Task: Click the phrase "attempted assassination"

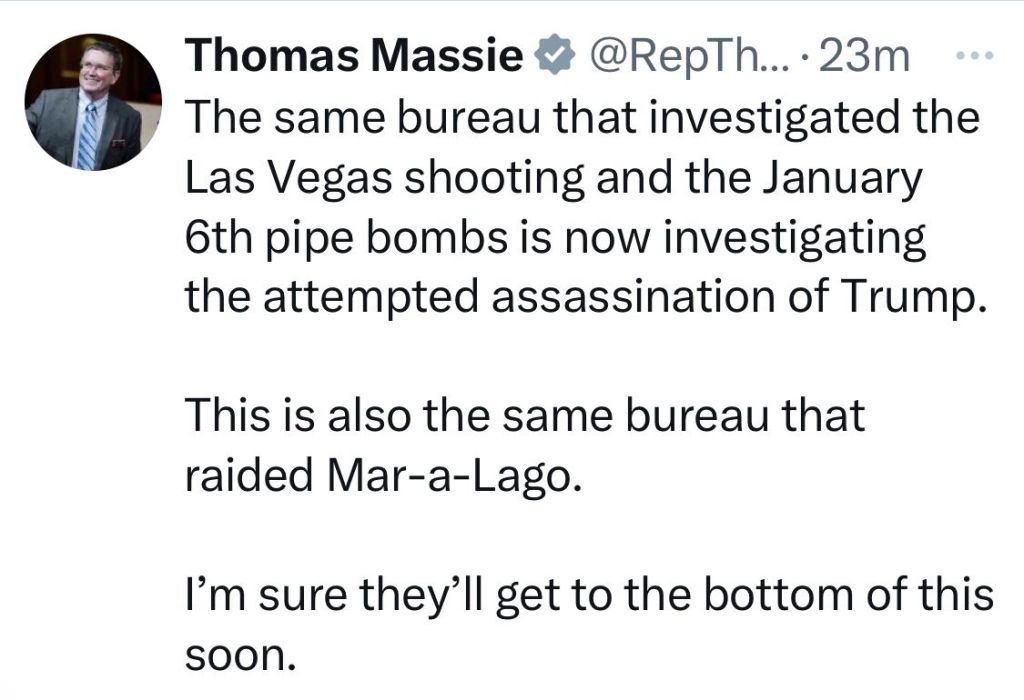Action: [540, 297]
